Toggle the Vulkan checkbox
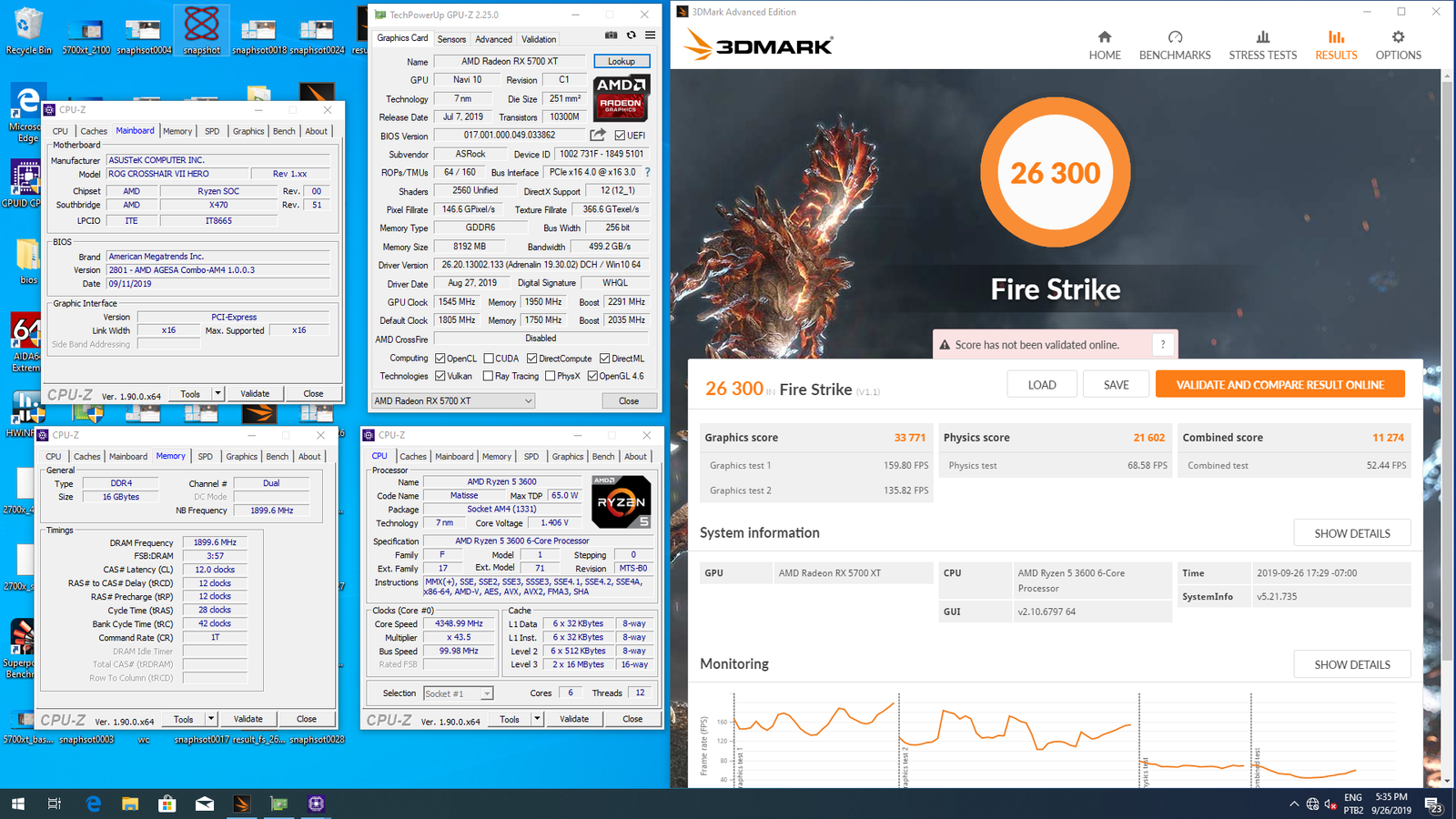The width and height of the screenshot is (1456, 819). pos(440,376)
